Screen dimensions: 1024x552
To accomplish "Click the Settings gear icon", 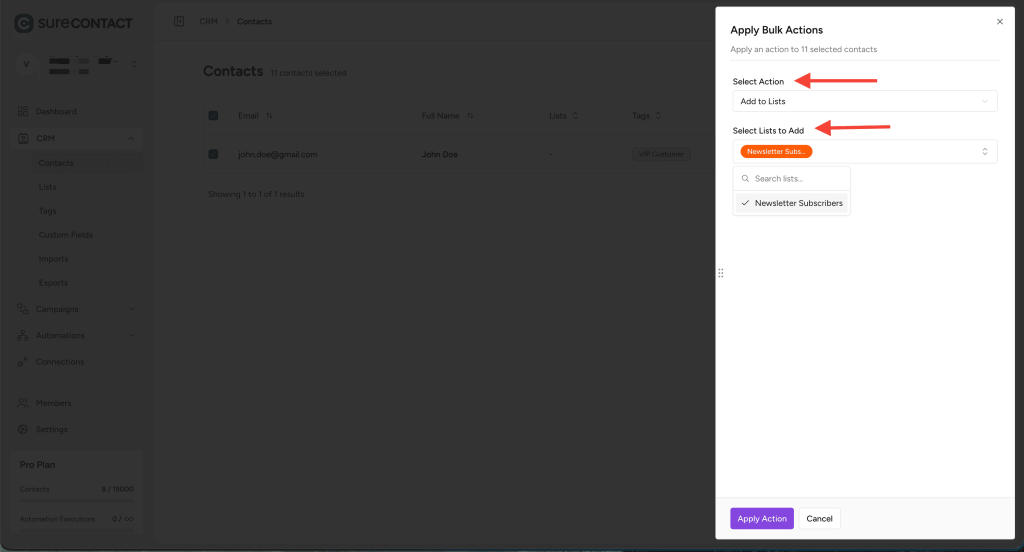I will pos(23,429).
